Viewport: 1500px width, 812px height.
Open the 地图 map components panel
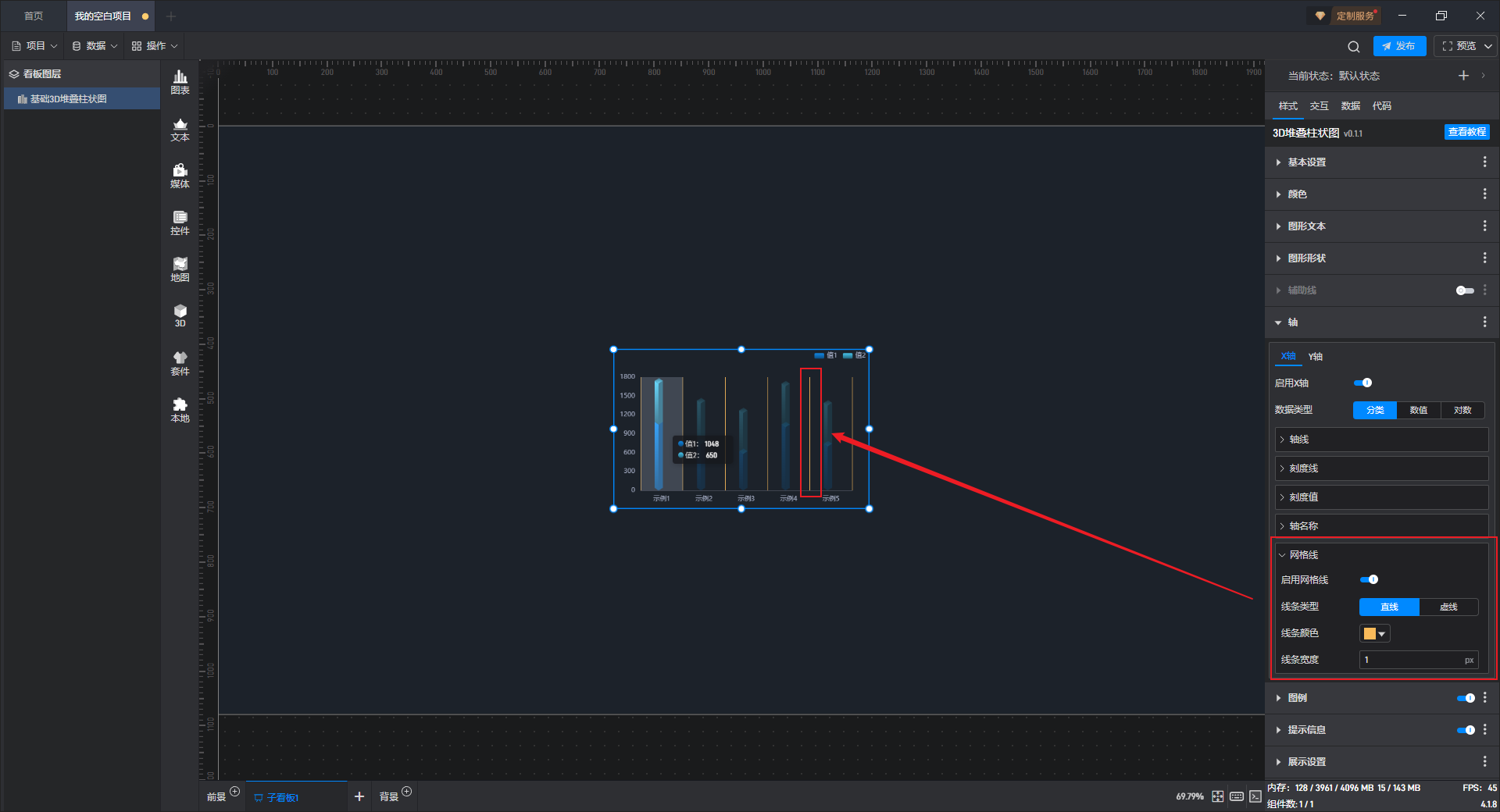click(x=180, y=269)
